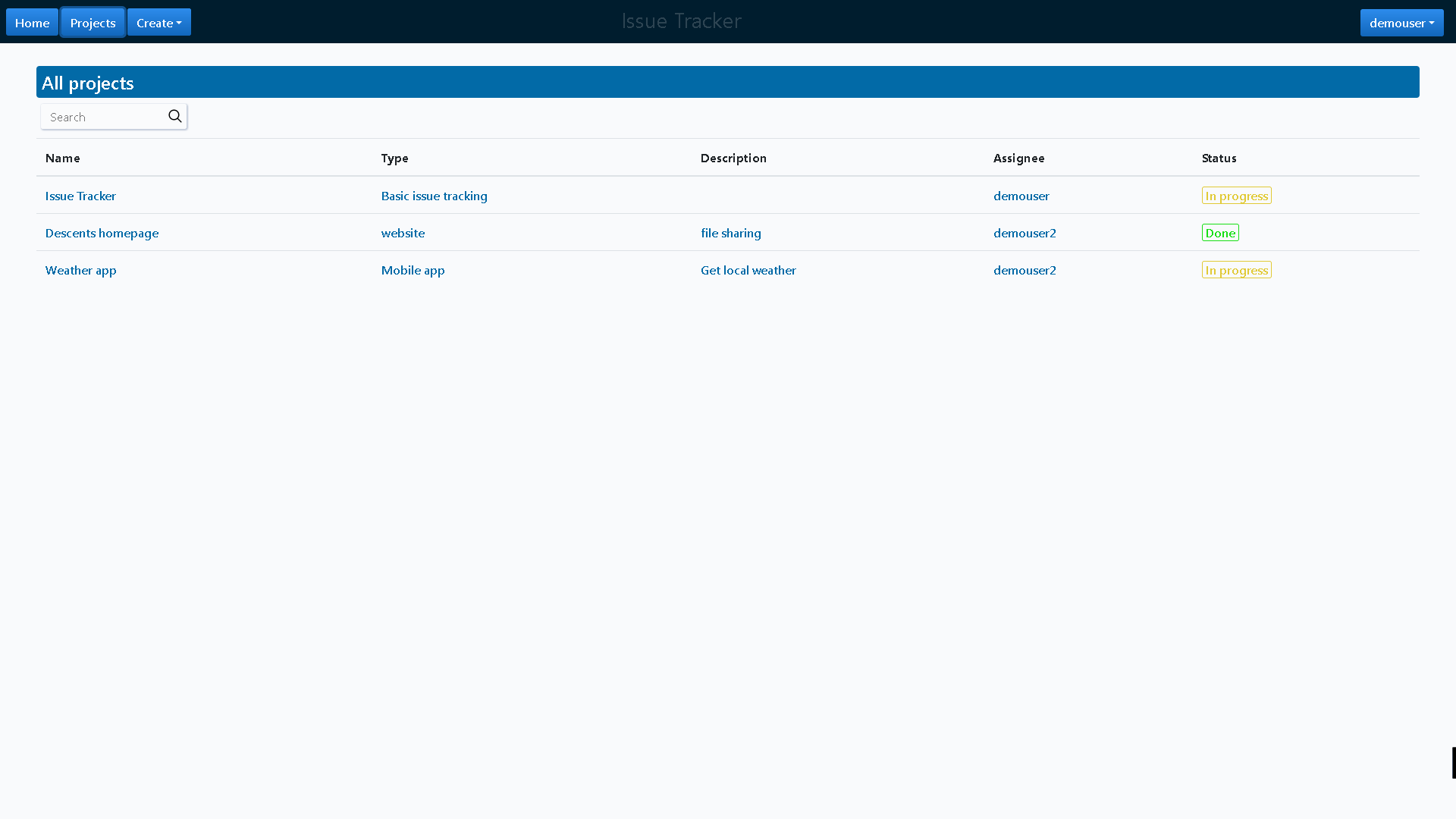Open the Issue Tracker project
Screen dimensions: 1456x819
80,196
